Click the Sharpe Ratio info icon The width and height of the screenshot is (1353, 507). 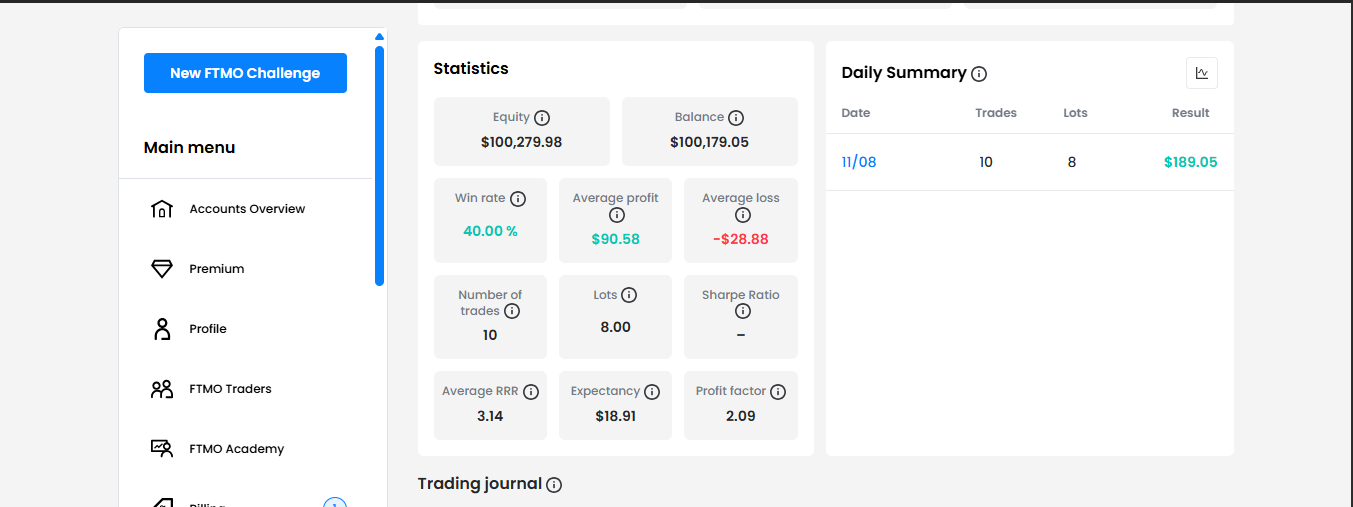click(742, 312)
